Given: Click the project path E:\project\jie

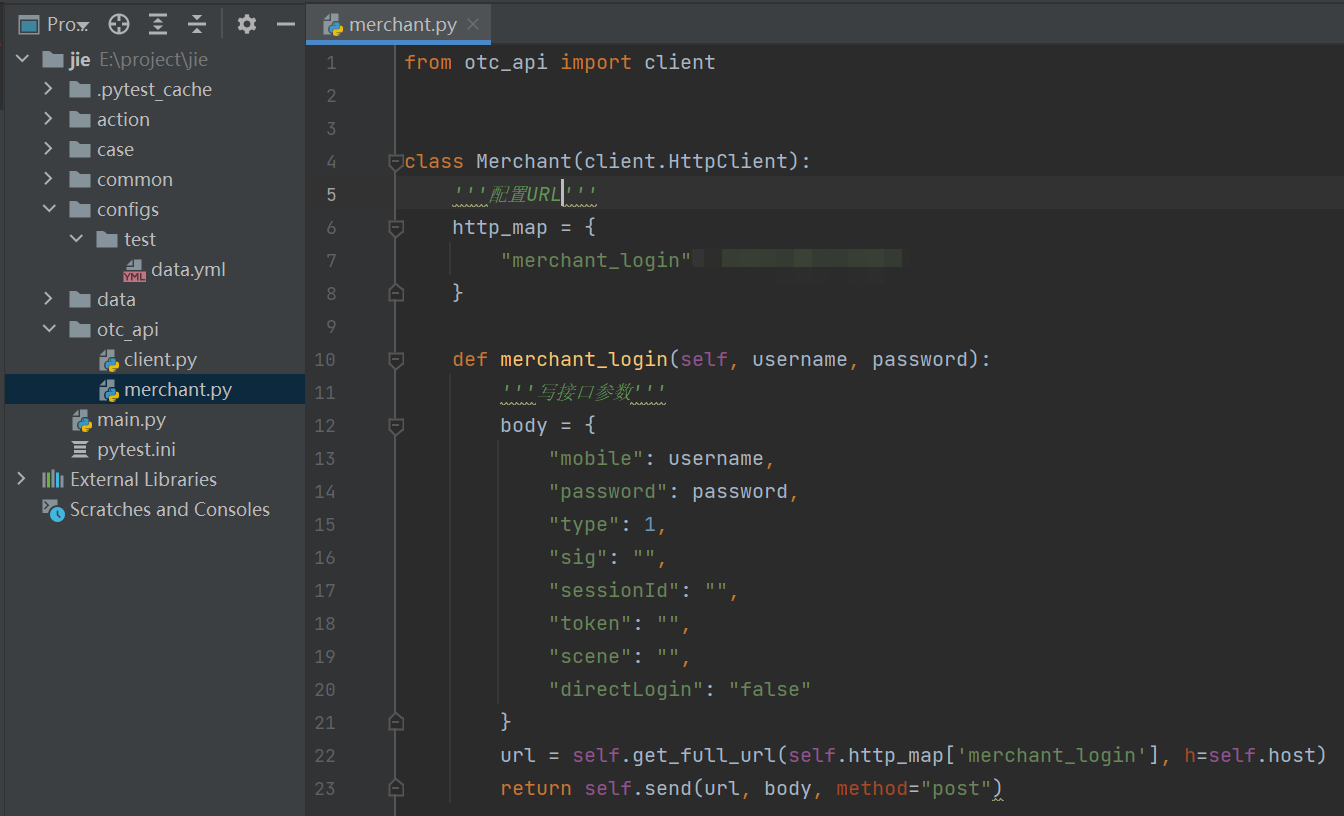Looking at the screenshot, I should pyautogui.click(x=153, y=60).
